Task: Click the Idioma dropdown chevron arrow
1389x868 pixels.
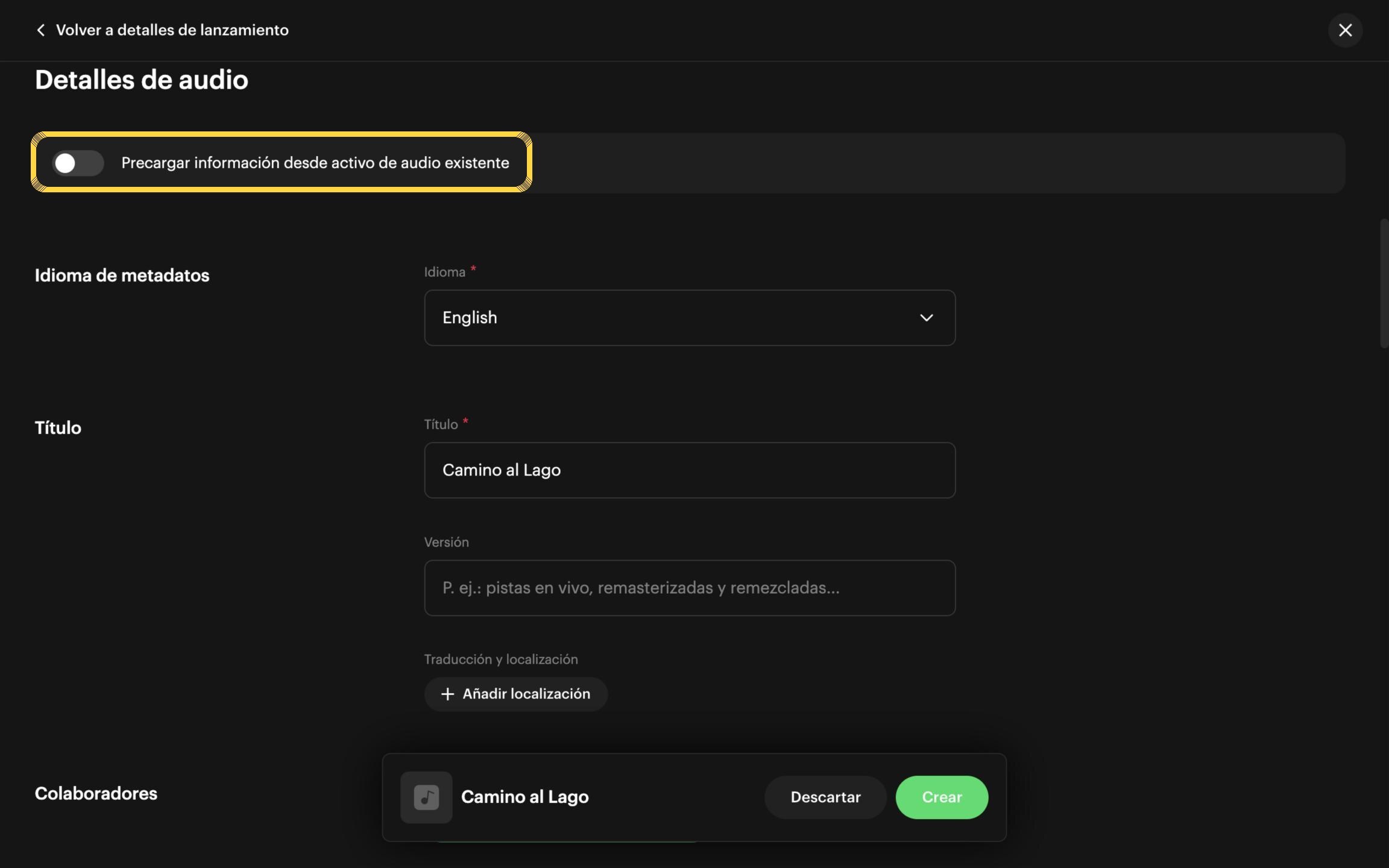Action: coord(927,318)
